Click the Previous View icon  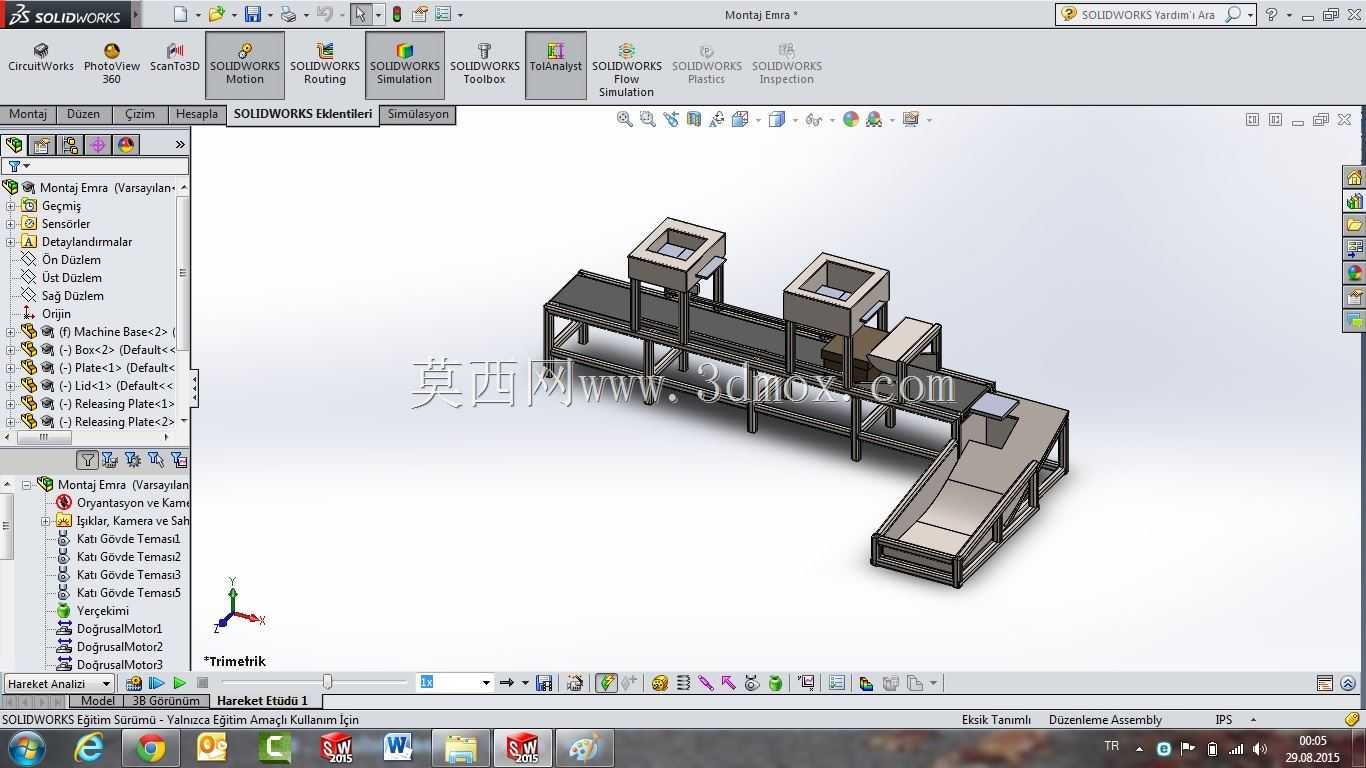coord(671,119)
